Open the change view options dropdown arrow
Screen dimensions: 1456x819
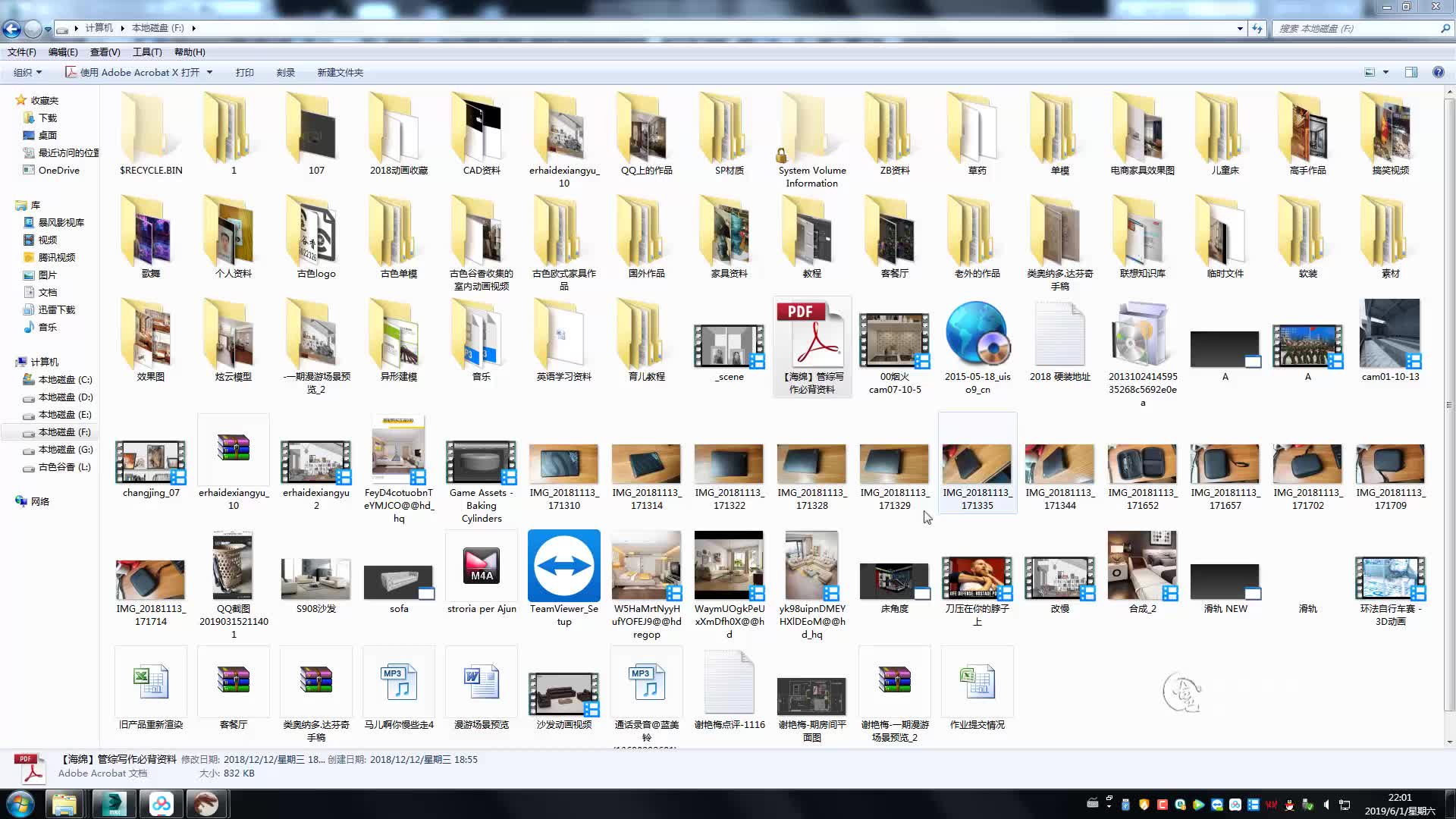(x=1385, y=72)
